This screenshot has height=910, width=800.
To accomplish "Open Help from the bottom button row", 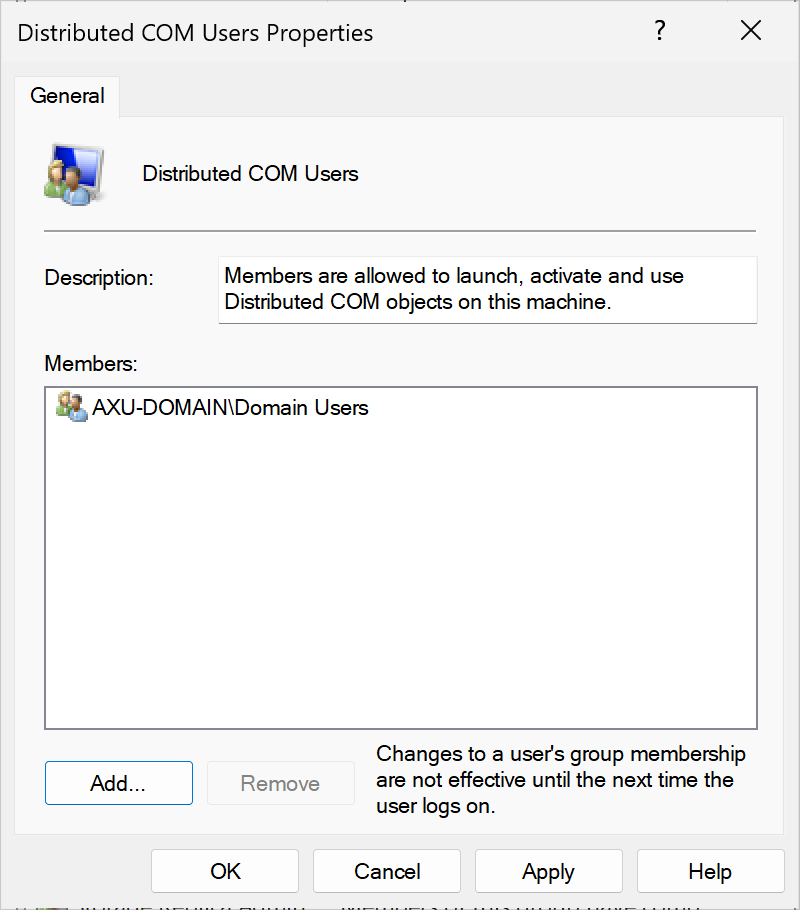I will click(x=710, y=872).
